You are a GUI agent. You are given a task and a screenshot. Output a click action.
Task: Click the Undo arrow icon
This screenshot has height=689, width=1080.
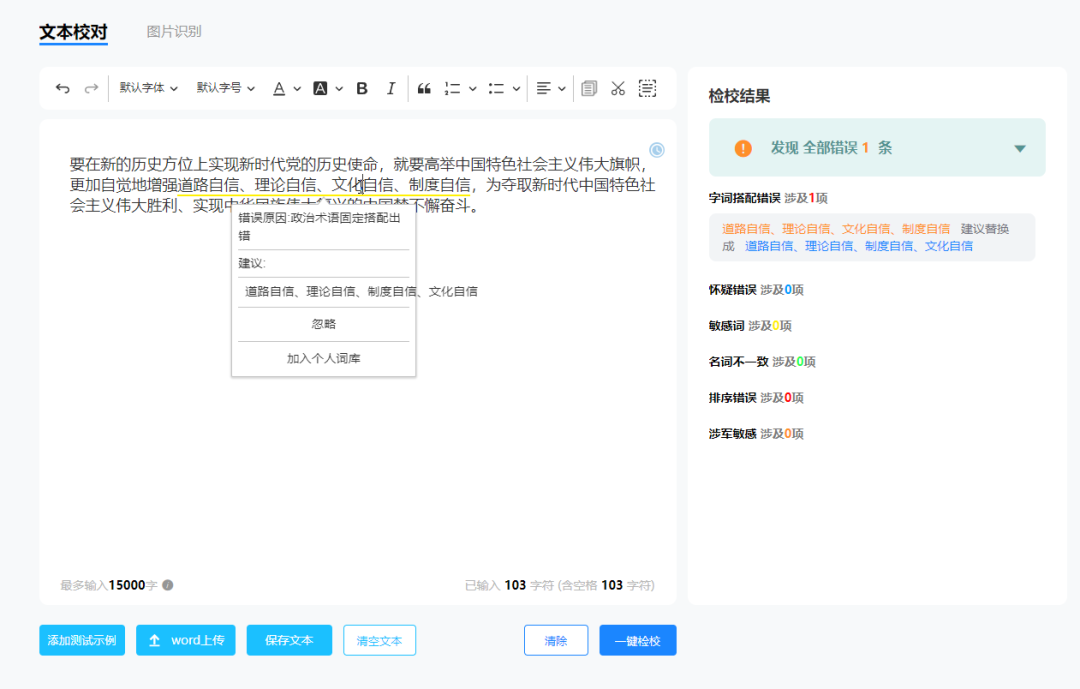tap(62, 88)
